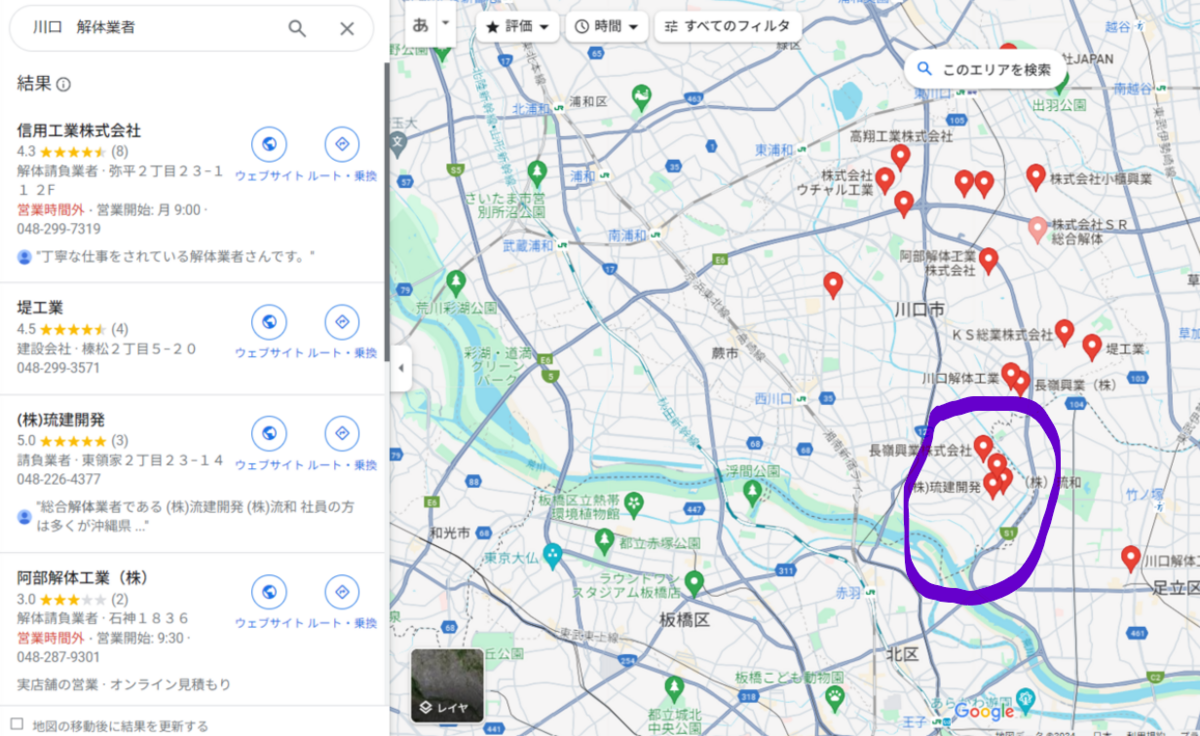The width and height of the screenshot is (1200, 736).
Task: Click the search magnifier icon
Action: (297, 28)
